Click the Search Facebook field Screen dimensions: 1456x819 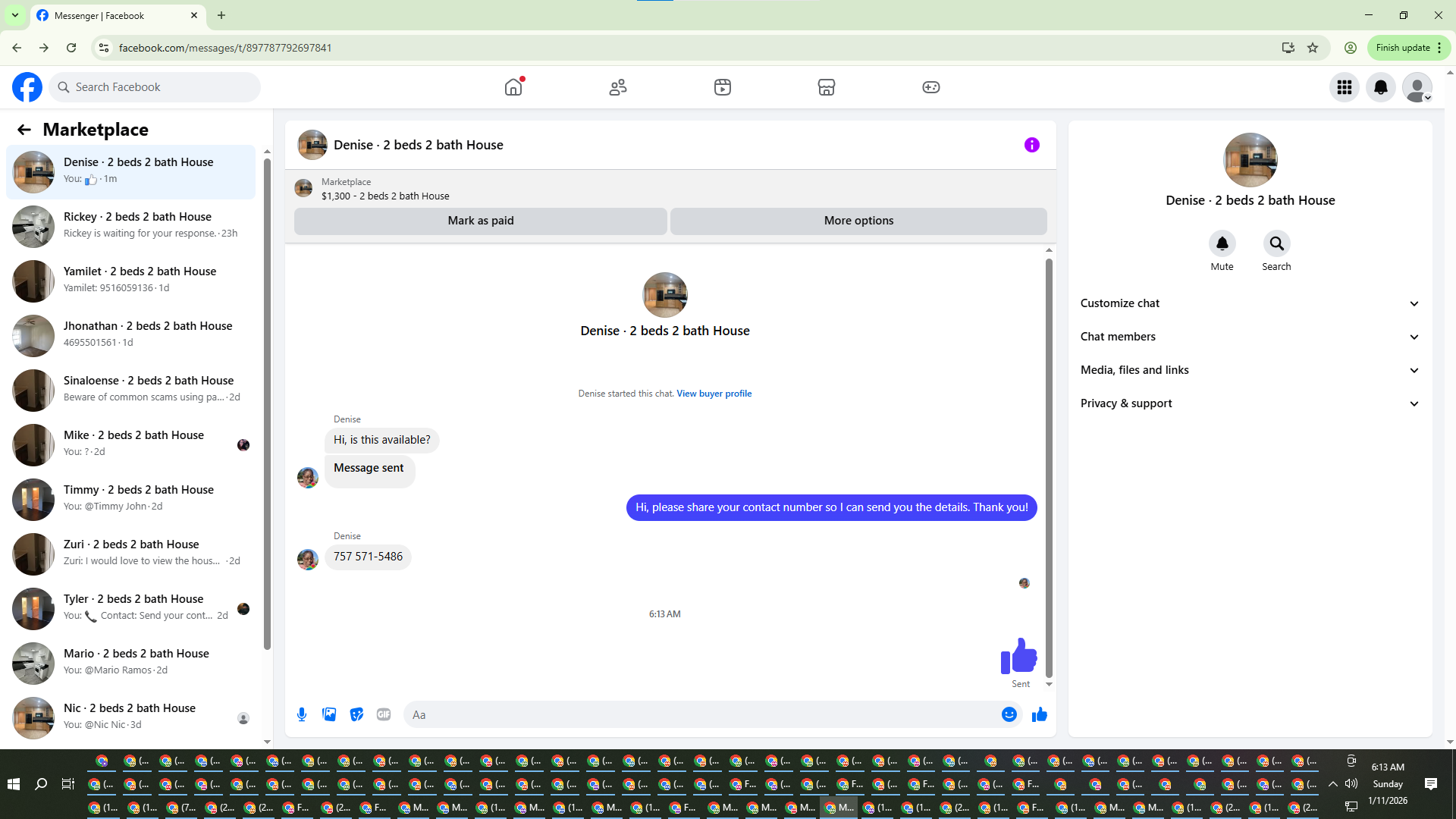tap(155, 87)
